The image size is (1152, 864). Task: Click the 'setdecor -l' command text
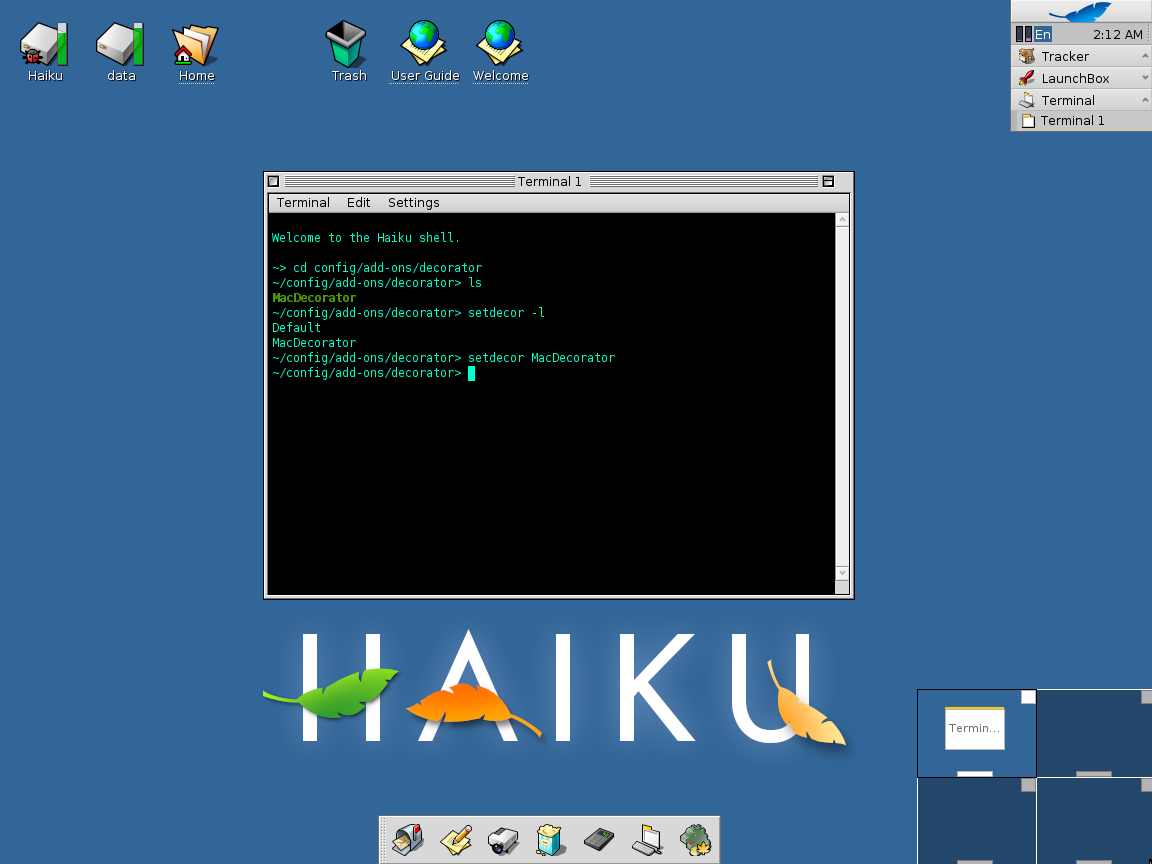click(506, 313)
